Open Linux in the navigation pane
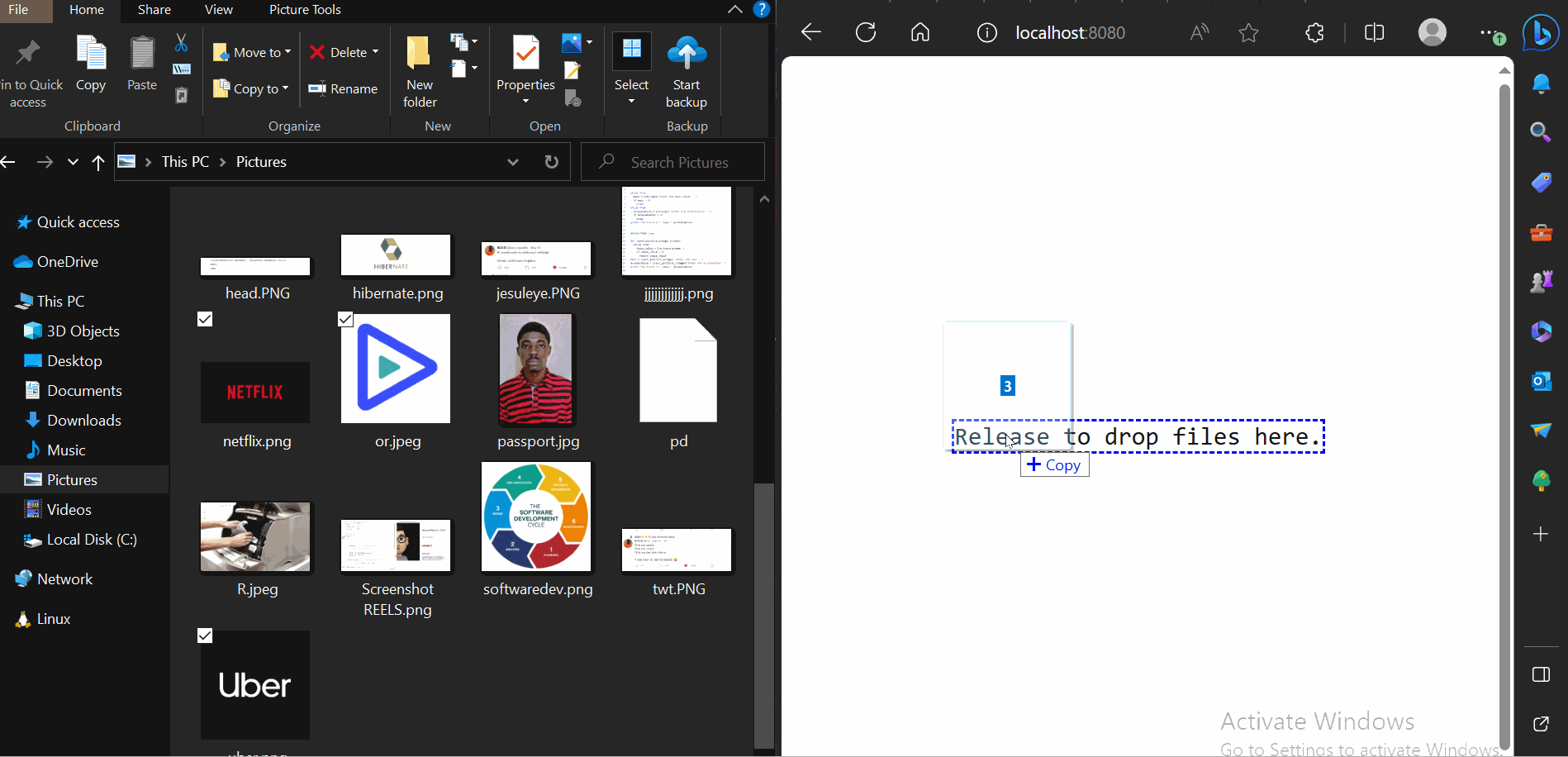The height and width of the screenshot is (757, 1568). coord(54,619)
